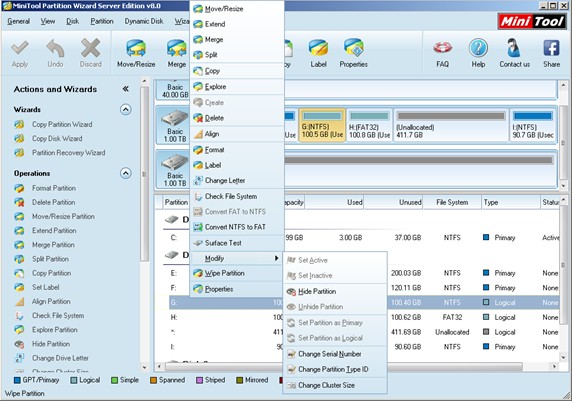
Task: Choose Change Letter in context menu
Action: [237, 181]
